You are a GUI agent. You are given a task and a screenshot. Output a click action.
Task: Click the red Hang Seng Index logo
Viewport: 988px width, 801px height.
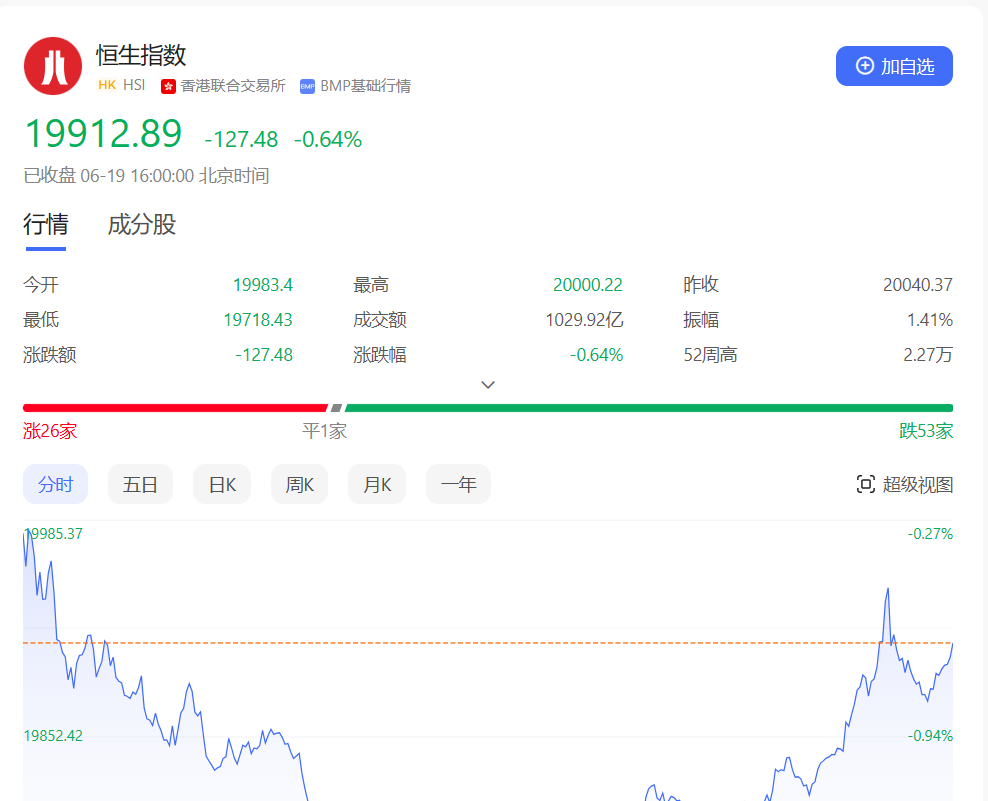point(53,66)
